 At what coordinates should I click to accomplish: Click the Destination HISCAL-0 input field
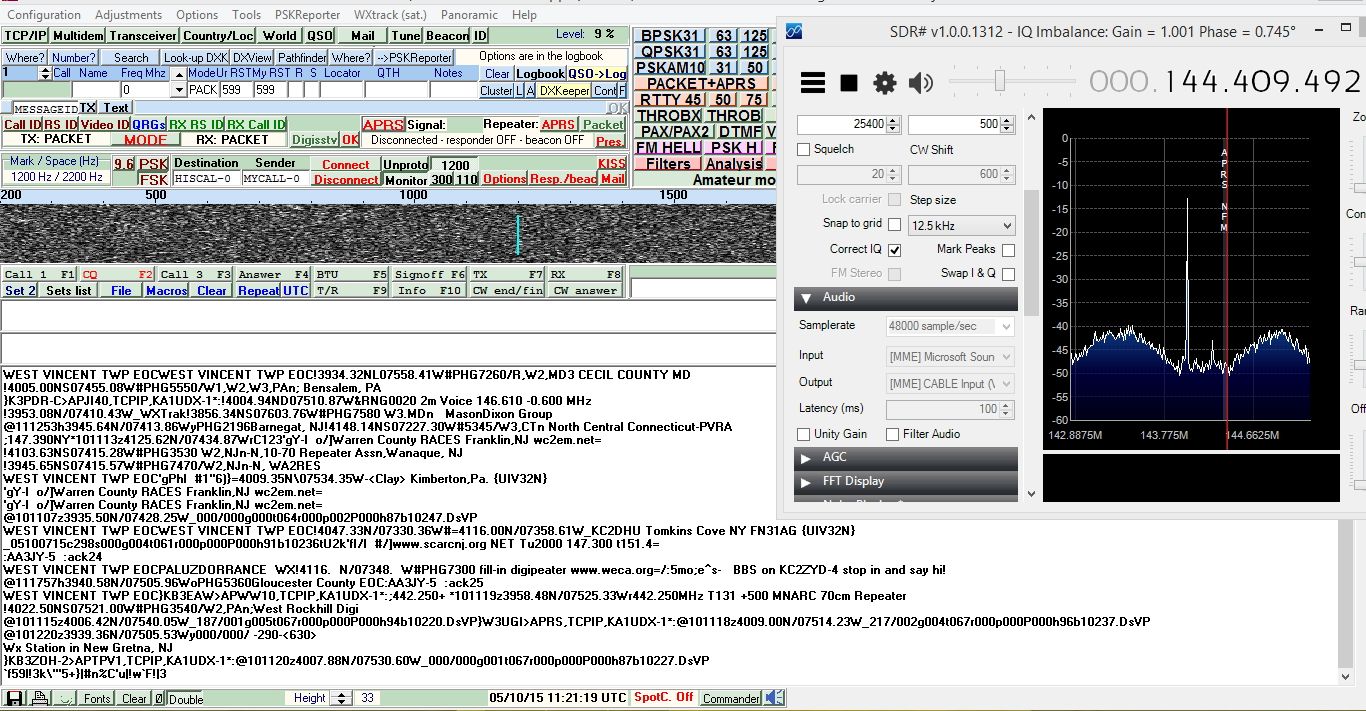(x=205, y=179)
